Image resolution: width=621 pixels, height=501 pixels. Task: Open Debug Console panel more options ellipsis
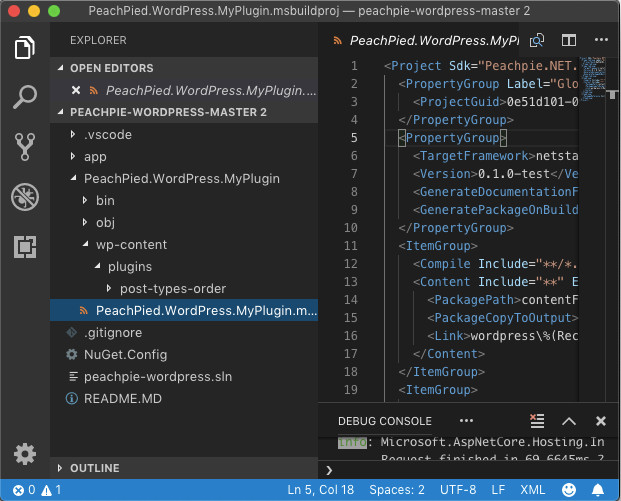(x=466, y=420)
